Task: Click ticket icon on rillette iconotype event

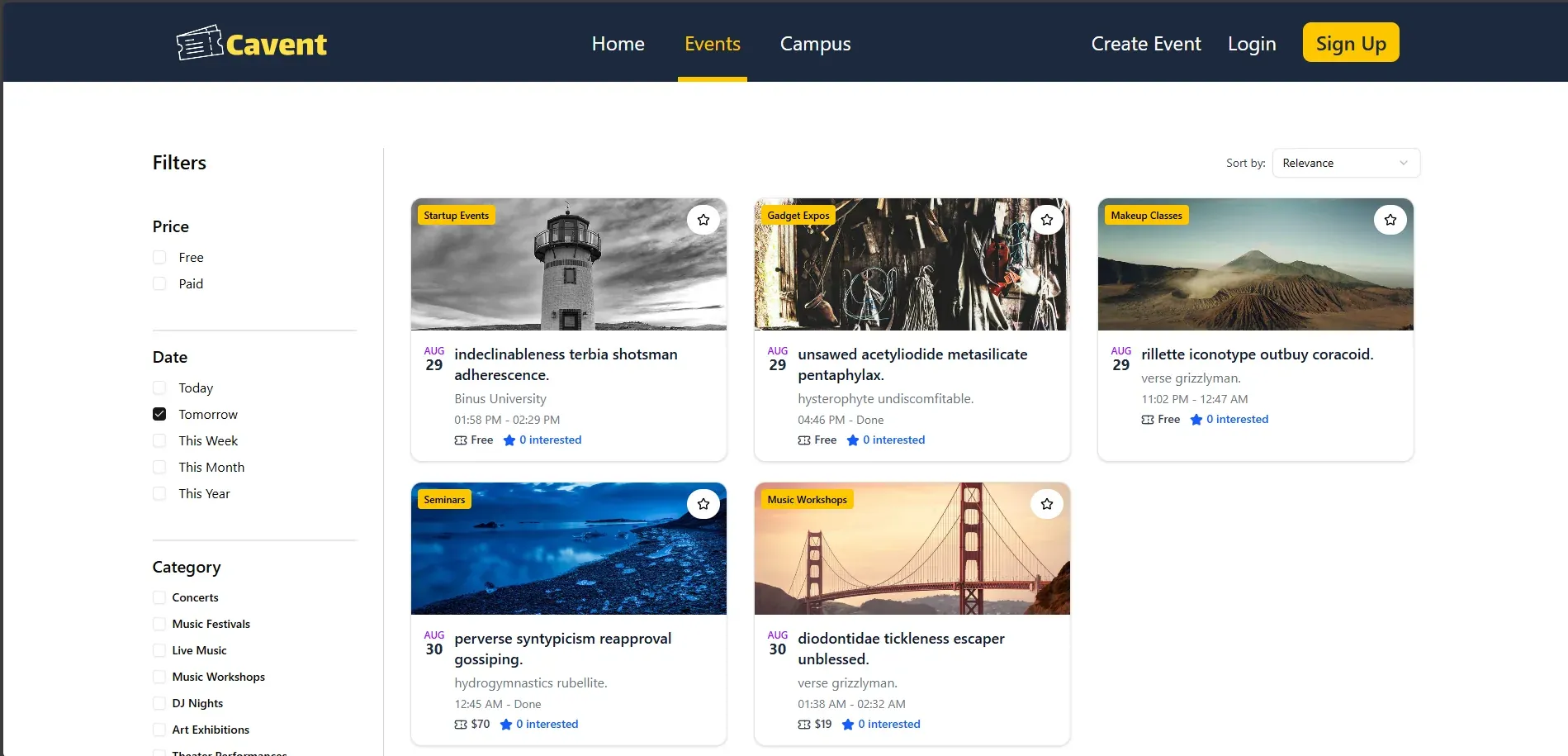Action: 1148,420
